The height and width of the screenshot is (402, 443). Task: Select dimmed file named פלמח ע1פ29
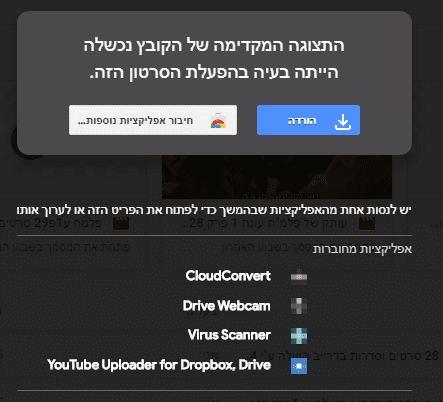pos(51,223)
